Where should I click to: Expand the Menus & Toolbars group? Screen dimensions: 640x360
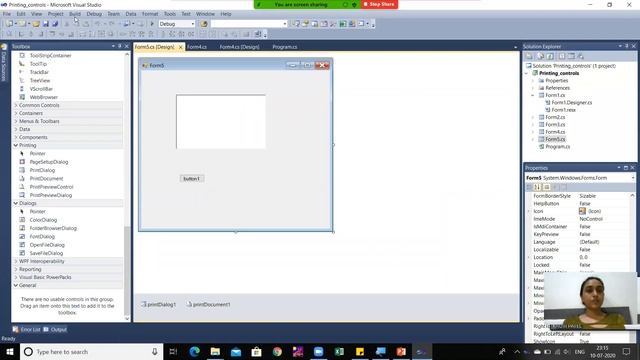[x=39, y=121]
